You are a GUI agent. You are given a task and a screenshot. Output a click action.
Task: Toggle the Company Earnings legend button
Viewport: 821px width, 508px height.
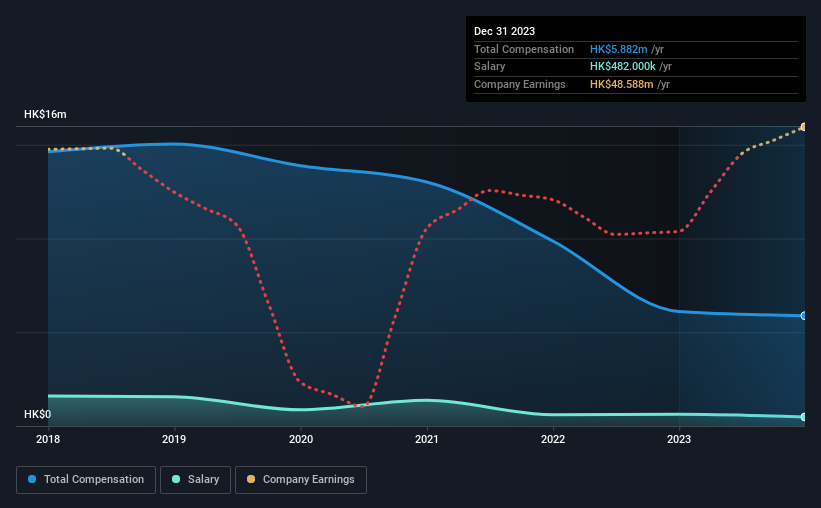(301, 480)
